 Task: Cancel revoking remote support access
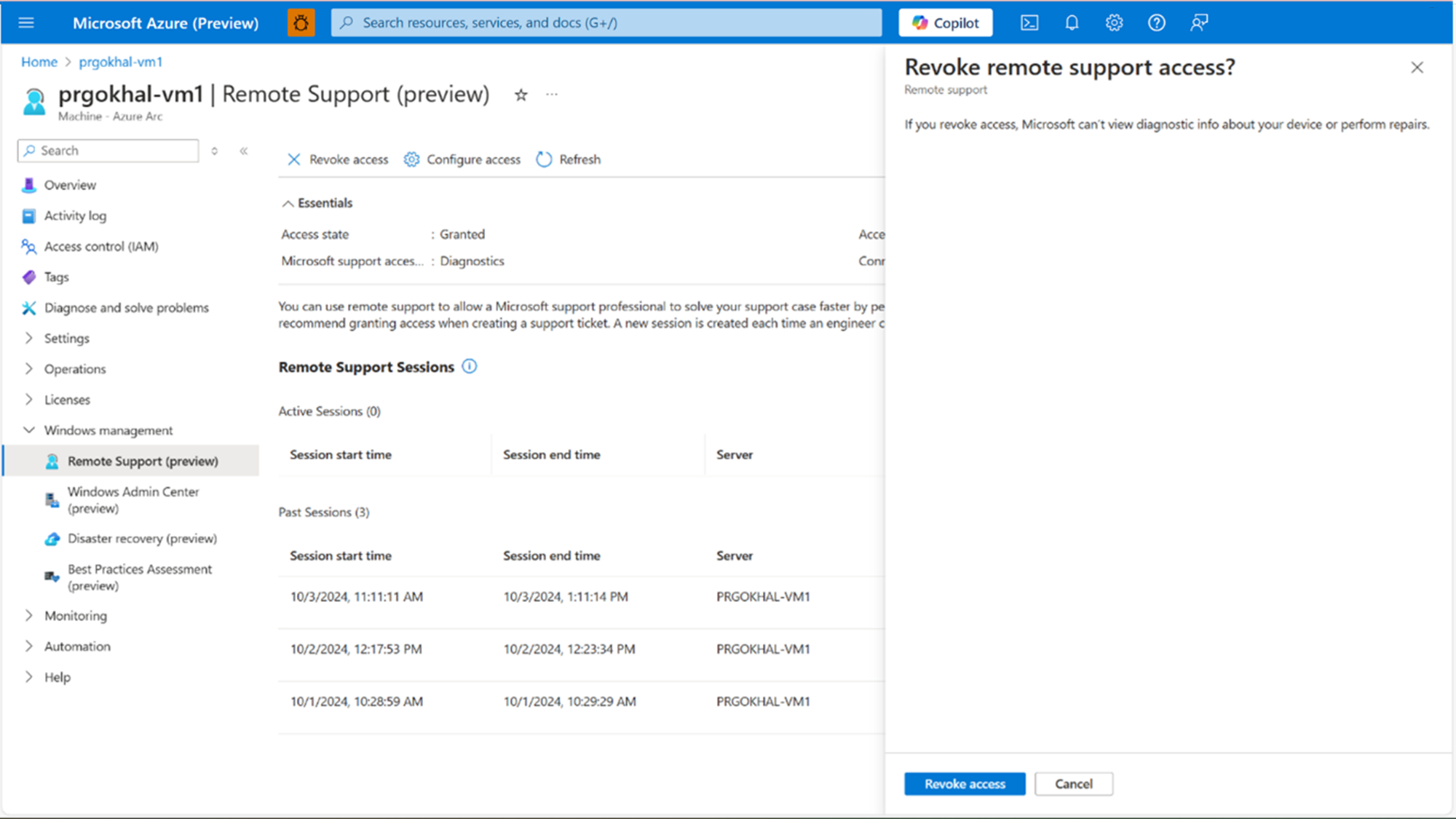coord(1073,783)
